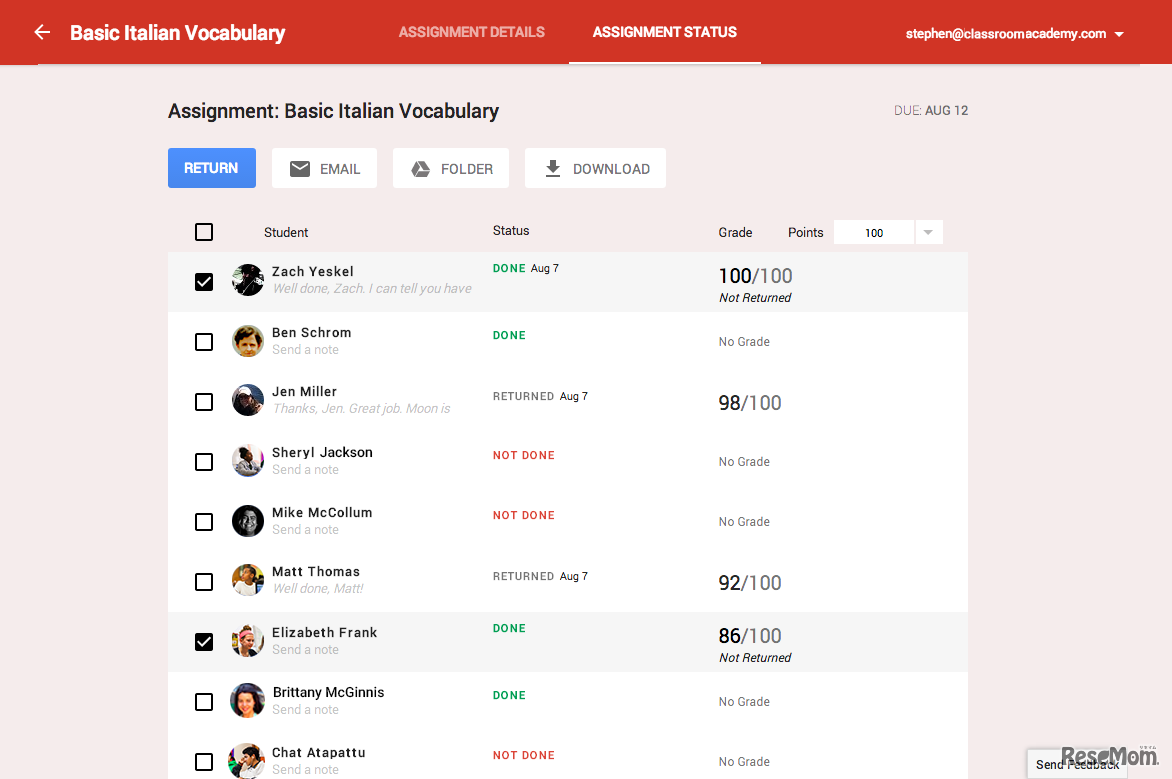Viewport: 1172px width, 779px height.
Task: Open the Points value dropdown arrow
Action: click(x=928, y=231)
